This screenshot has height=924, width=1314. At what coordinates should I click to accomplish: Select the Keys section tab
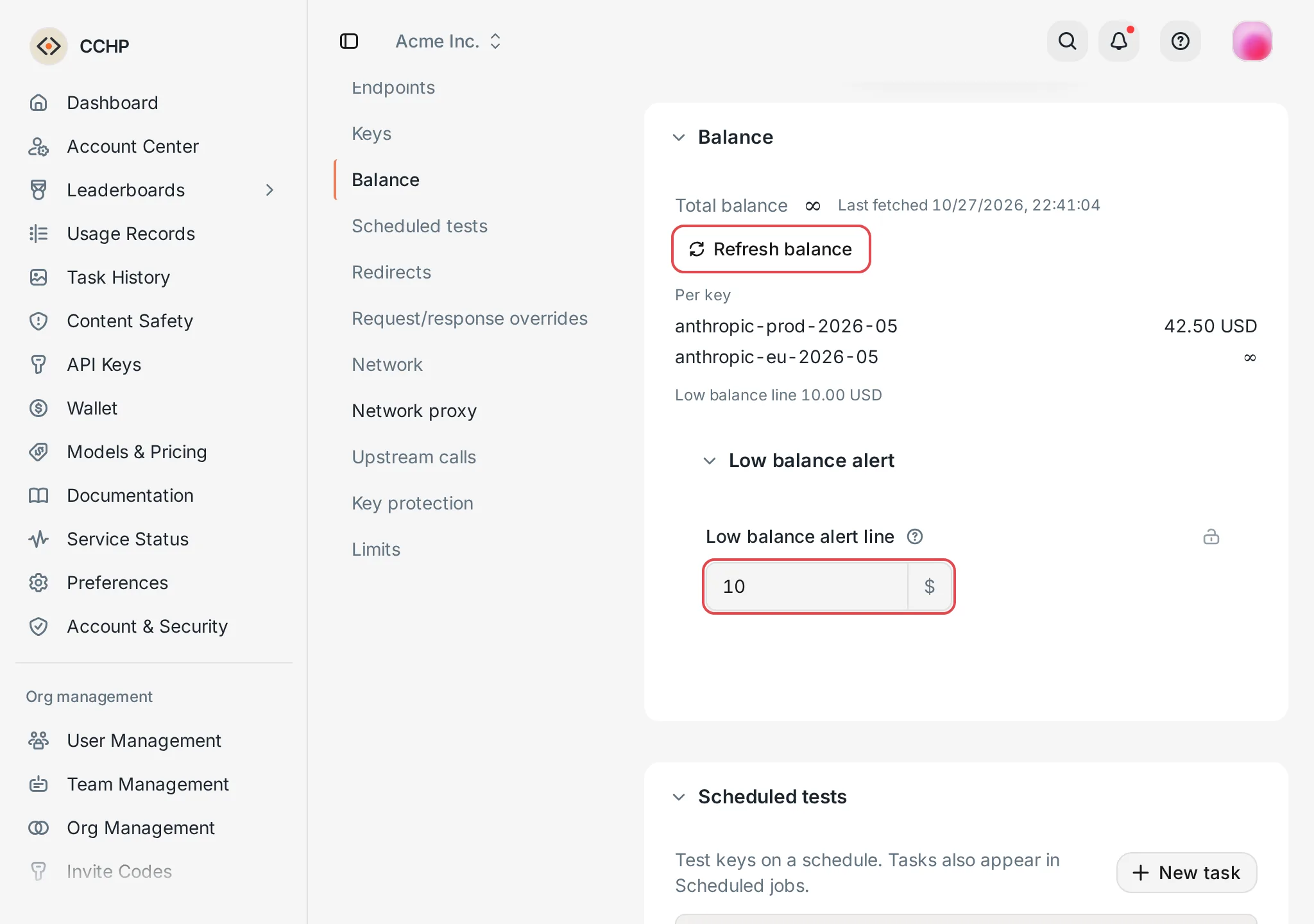click(371, 133)
